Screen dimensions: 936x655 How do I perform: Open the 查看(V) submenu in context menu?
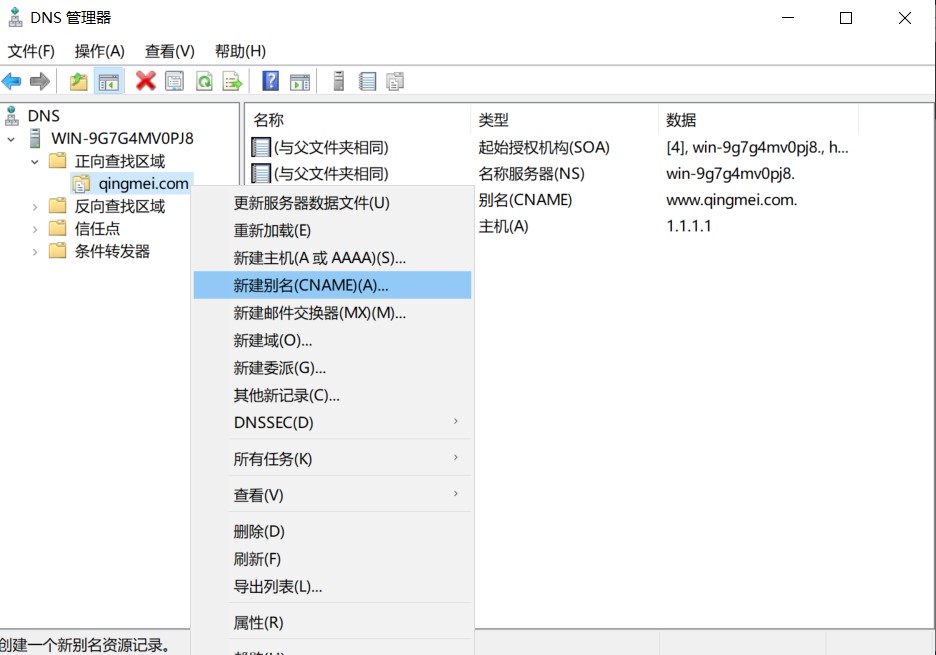pos(332,495)
